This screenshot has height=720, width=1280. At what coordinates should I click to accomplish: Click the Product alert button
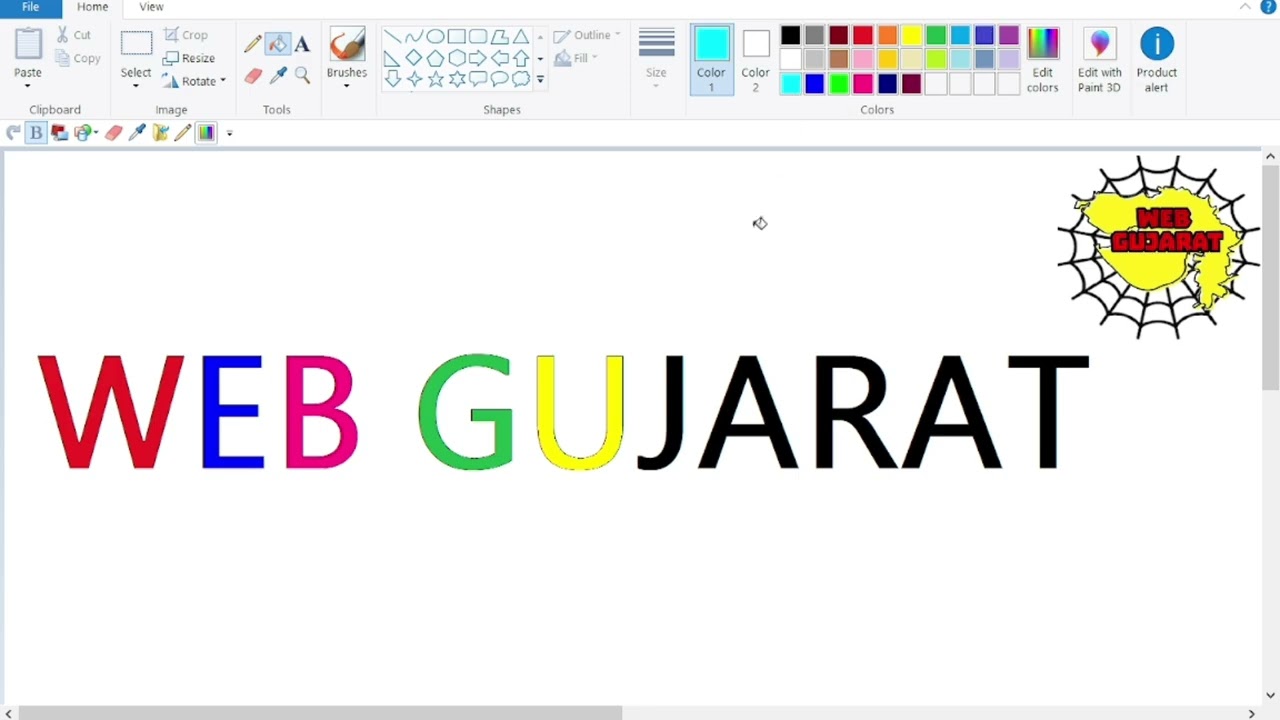1157,60
